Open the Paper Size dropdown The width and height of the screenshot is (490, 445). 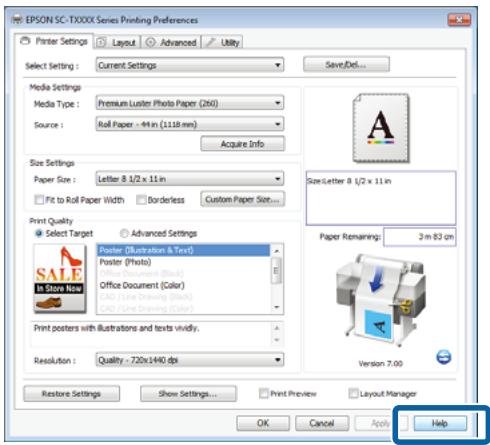tap(190, 179)
